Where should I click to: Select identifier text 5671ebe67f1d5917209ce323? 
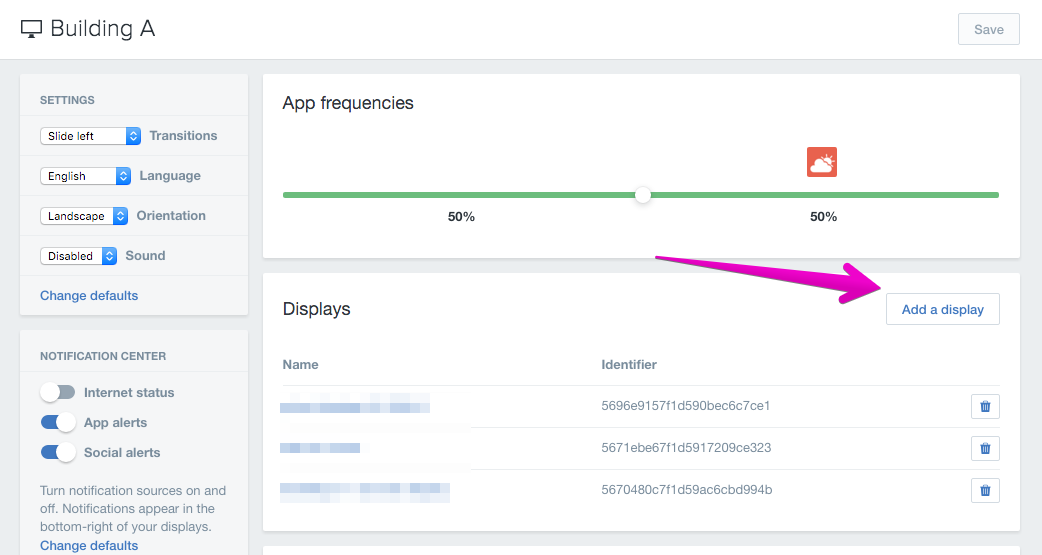pyautogui.click(x=686, y=447)
